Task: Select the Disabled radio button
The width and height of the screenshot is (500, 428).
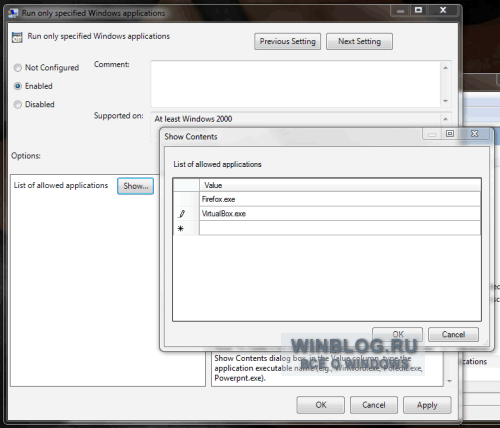Action: [x=18, y=104]
